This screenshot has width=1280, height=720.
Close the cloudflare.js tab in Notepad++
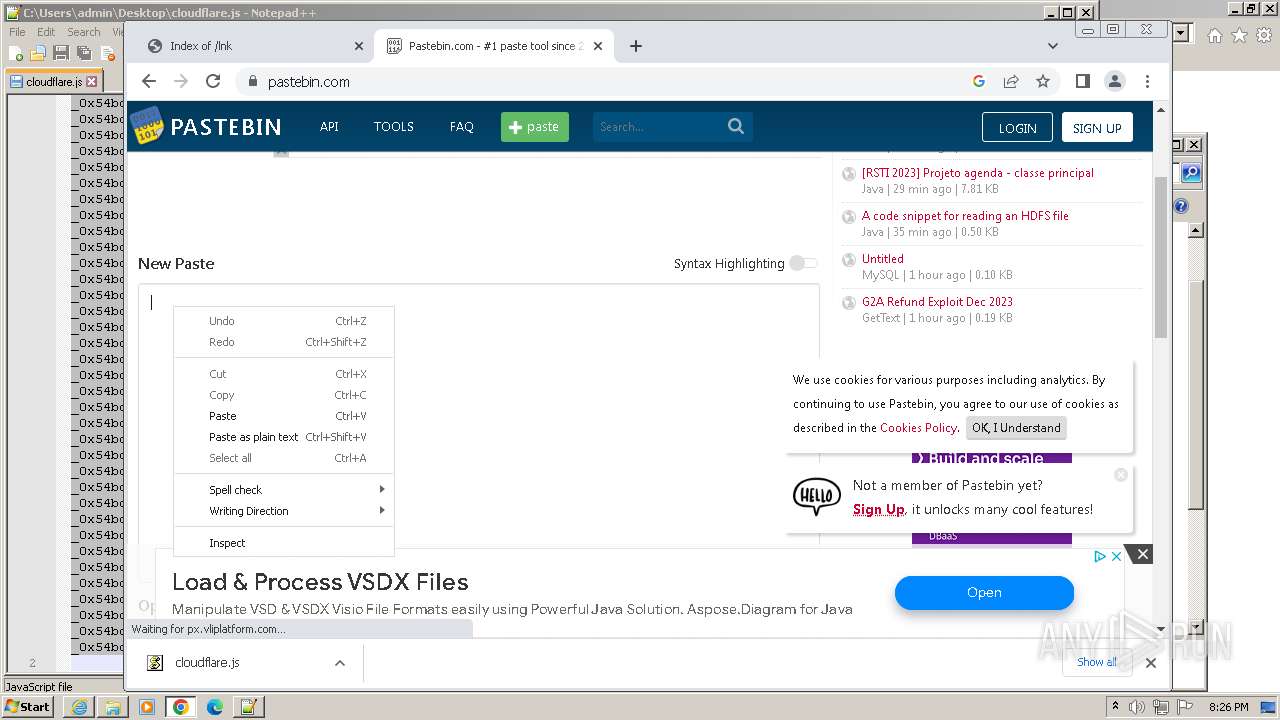92,82
